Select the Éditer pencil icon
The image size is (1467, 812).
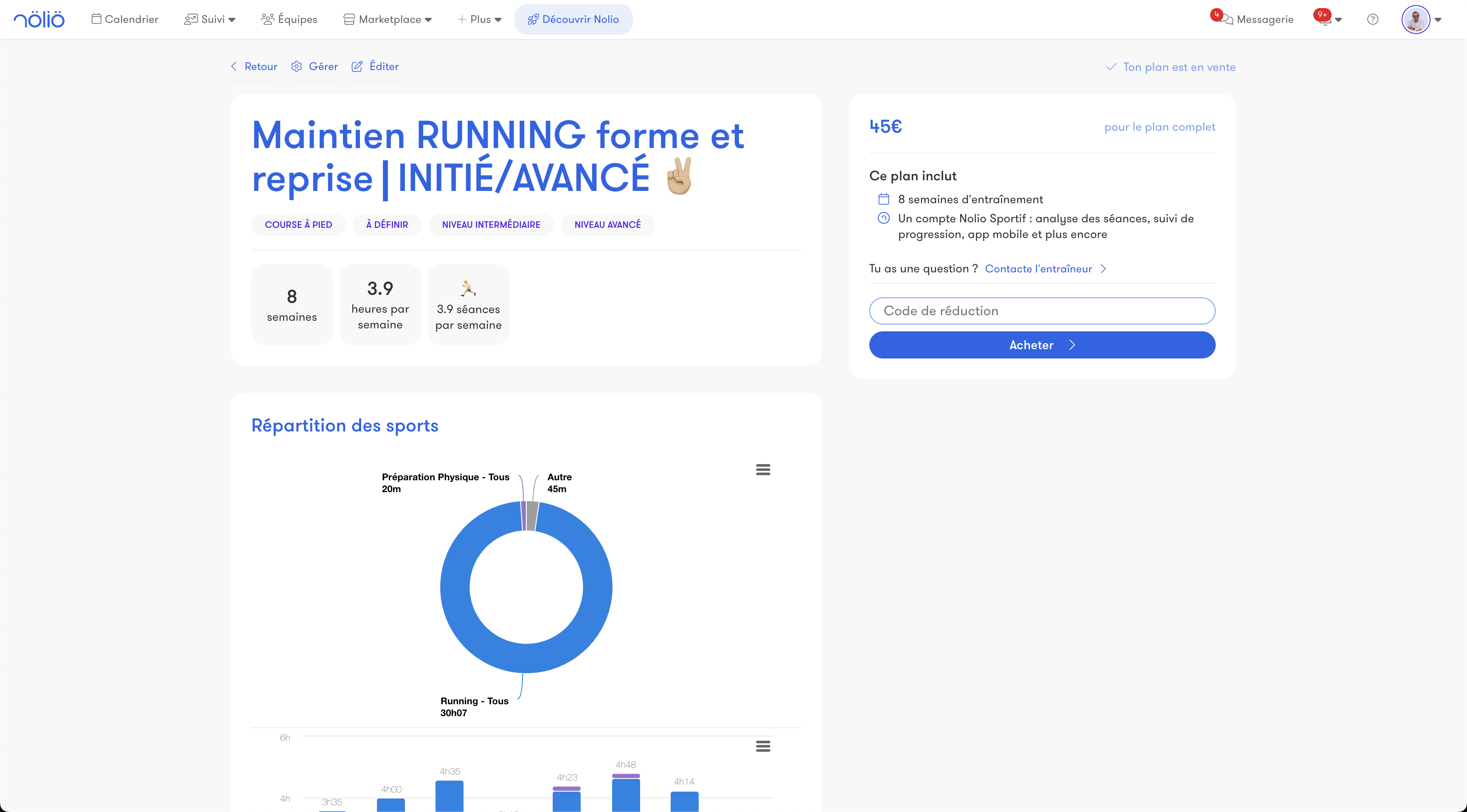[358, 67]
